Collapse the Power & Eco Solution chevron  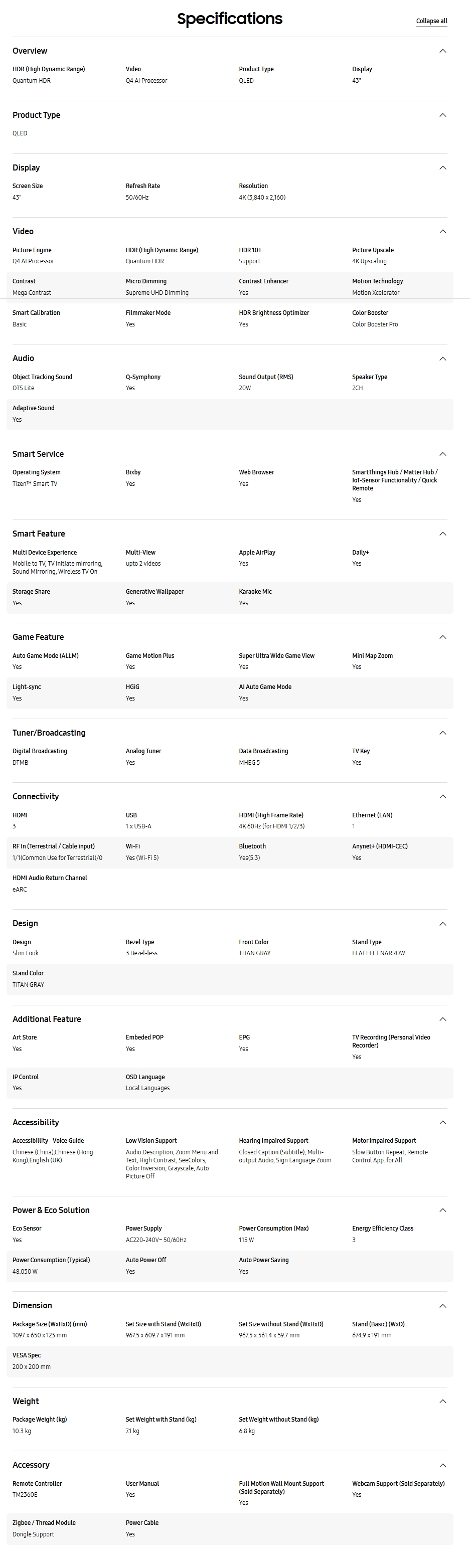[442, 1210]
